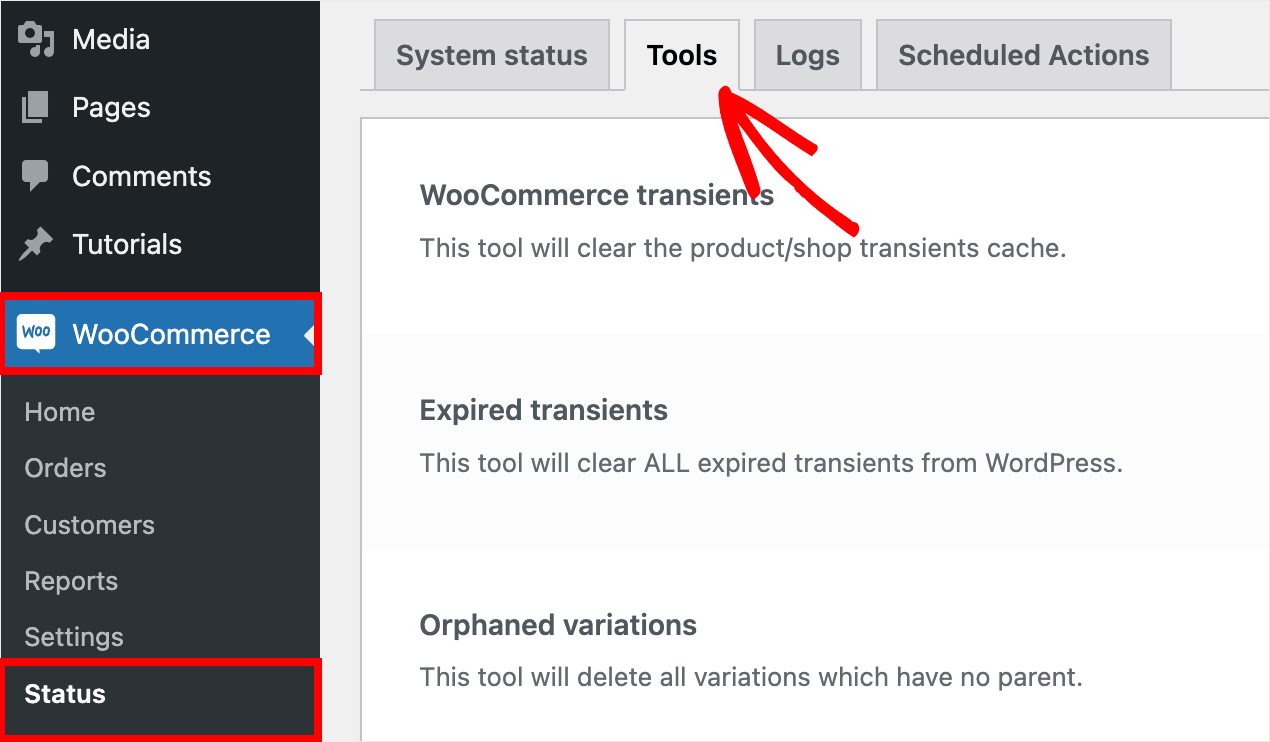The width and height of the screenshot is (1270, 742).
Task: Open the Orders page
Action: [65, 468]
